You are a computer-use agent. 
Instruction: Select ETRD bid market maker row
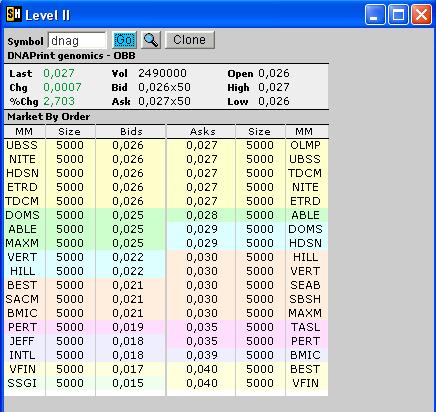click(x=22, y=187)
